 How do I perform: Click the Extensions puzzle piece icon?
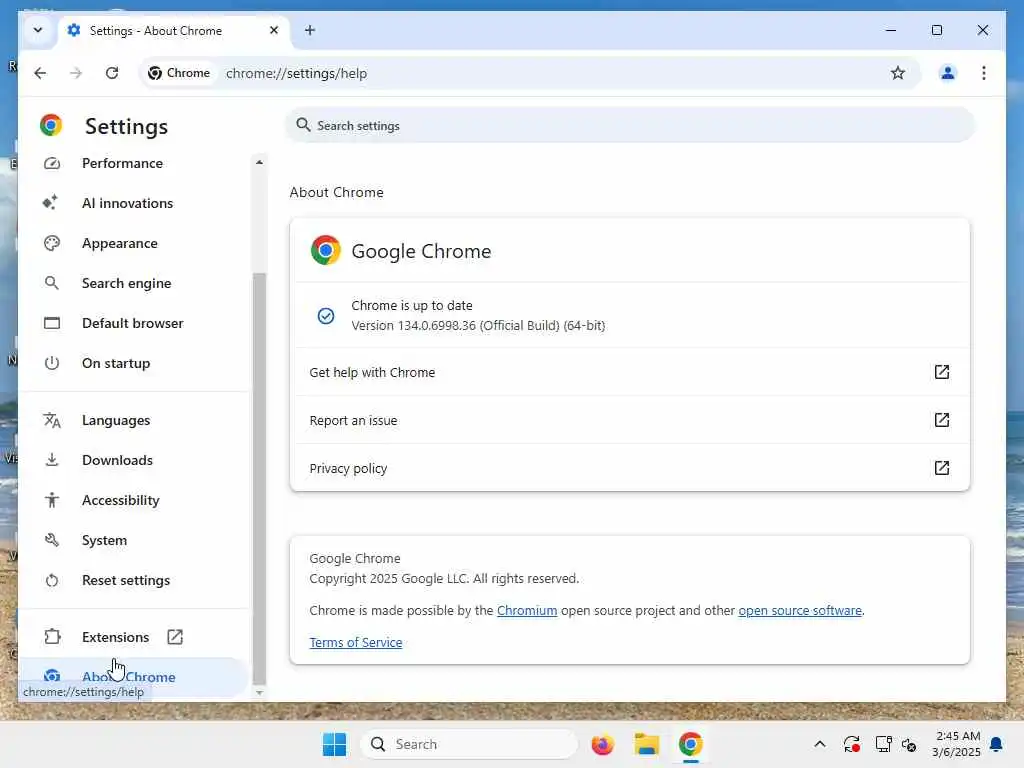[x=52, y=637]
